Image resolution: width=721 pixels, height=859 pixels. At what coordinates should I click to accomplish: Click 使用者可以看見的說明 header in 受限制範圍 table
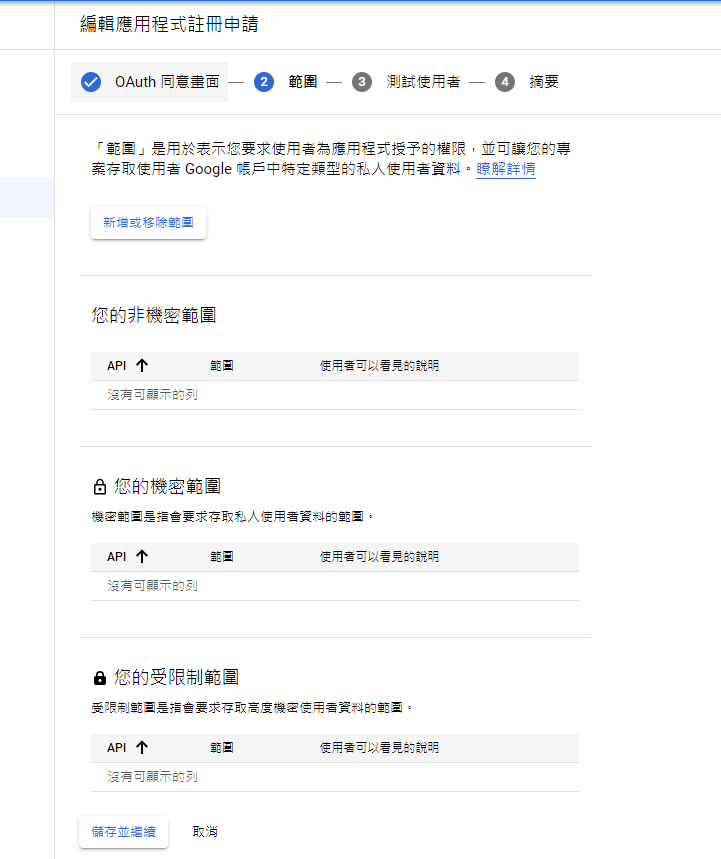point(379,748)
